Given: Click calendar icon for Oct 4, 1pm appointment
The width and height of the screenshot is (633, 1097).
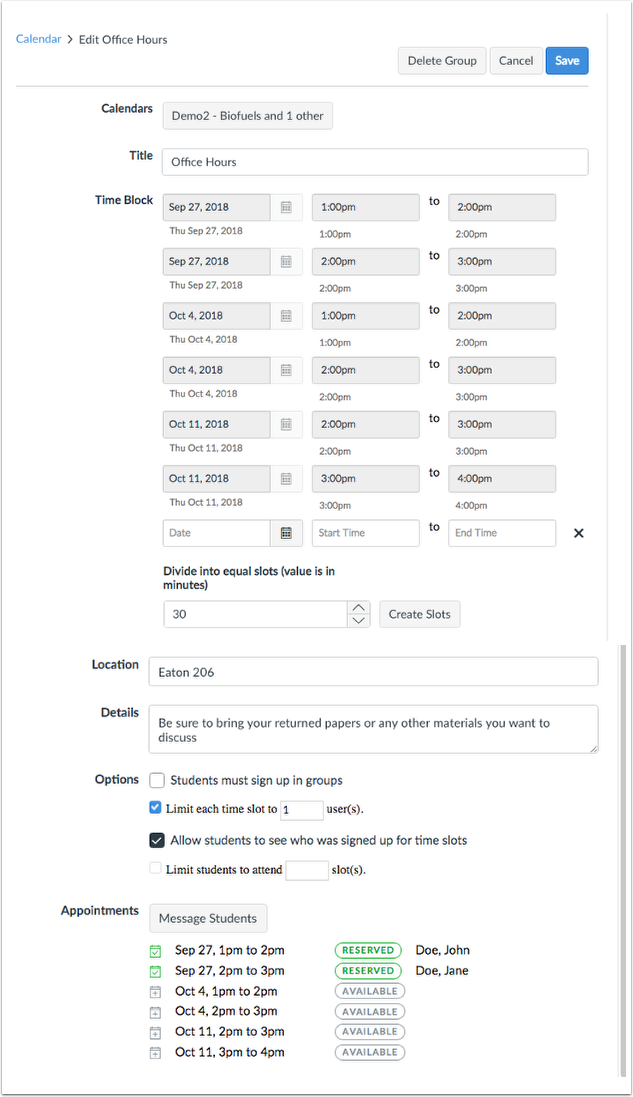Looking at the screenshot, I should click(155, 992).
